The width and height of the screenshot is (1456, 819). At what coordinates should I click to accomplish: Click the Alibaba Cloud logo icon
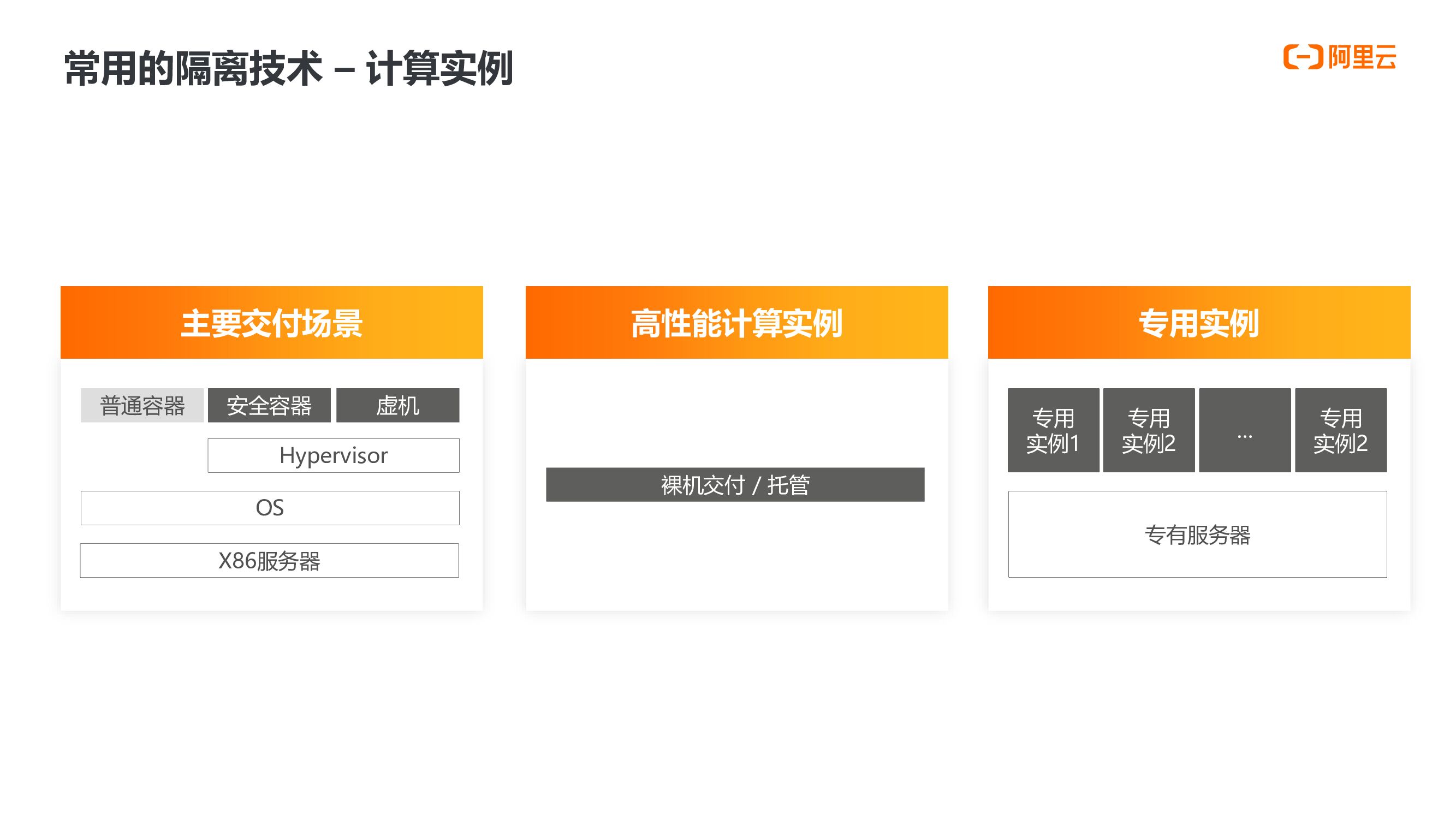[1303, 57]
